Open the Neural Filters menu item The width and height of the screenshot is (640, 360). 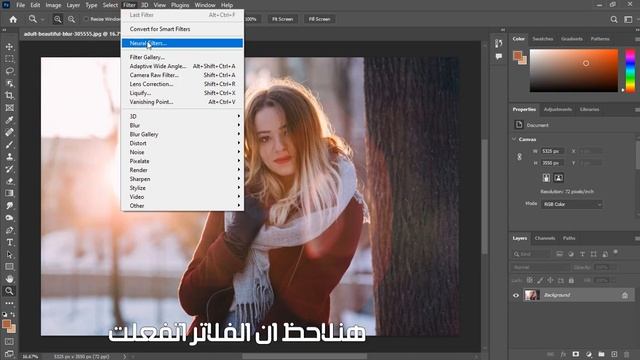182,43
